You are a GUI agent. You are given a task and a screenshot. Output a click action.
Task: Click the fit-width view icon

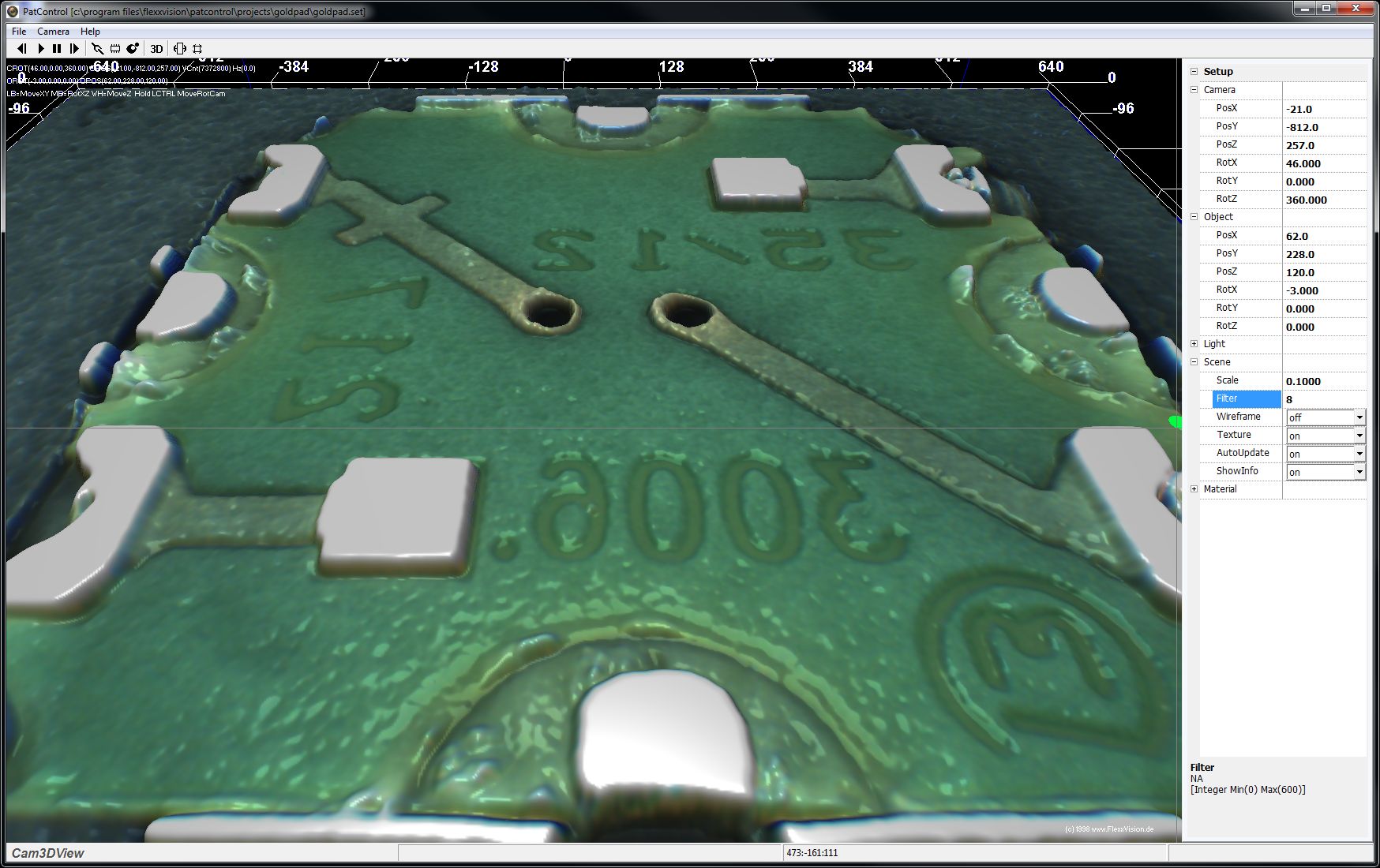click(180, 49)
